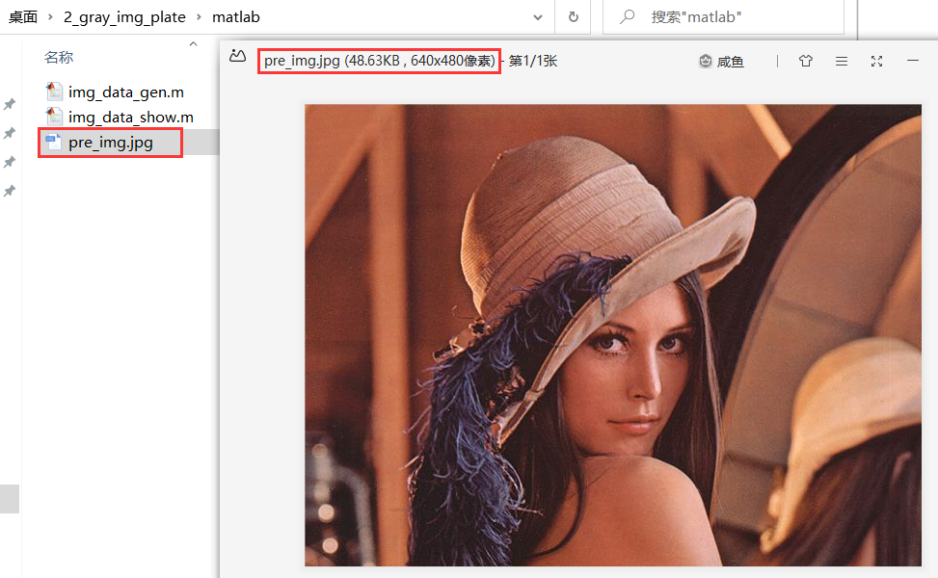Click the 咸鱼 link in viewer titlebar
This screenshot has width=938, height=578.
721,62
